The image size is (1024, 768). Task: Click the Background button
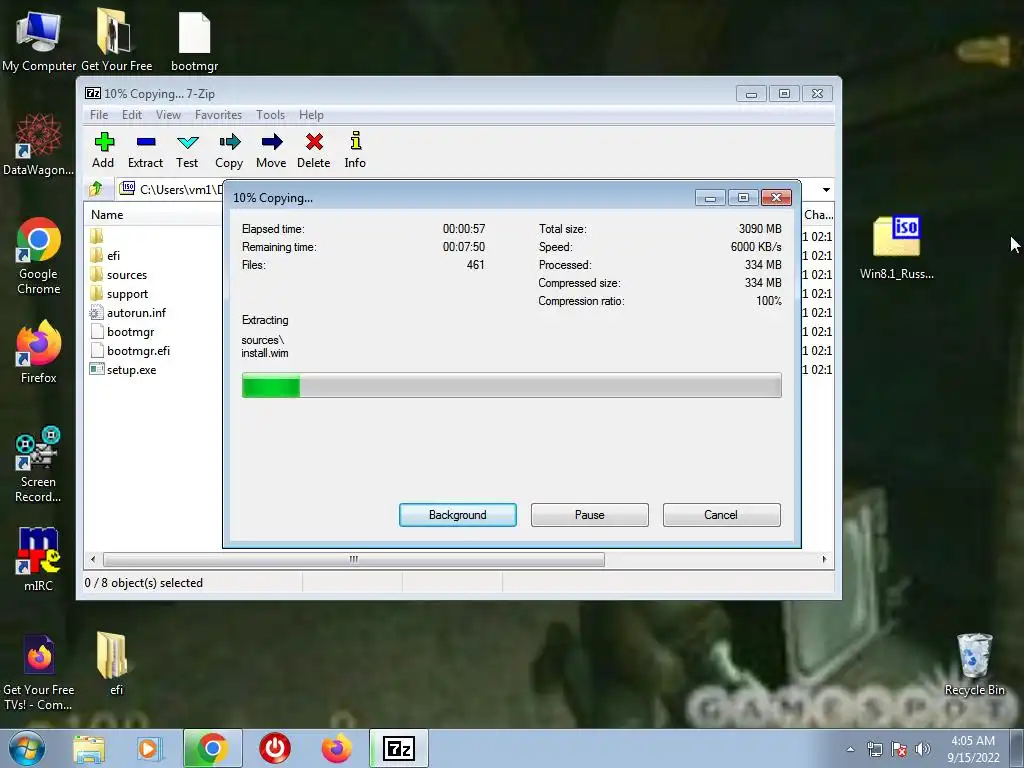(x=458, y=515)
